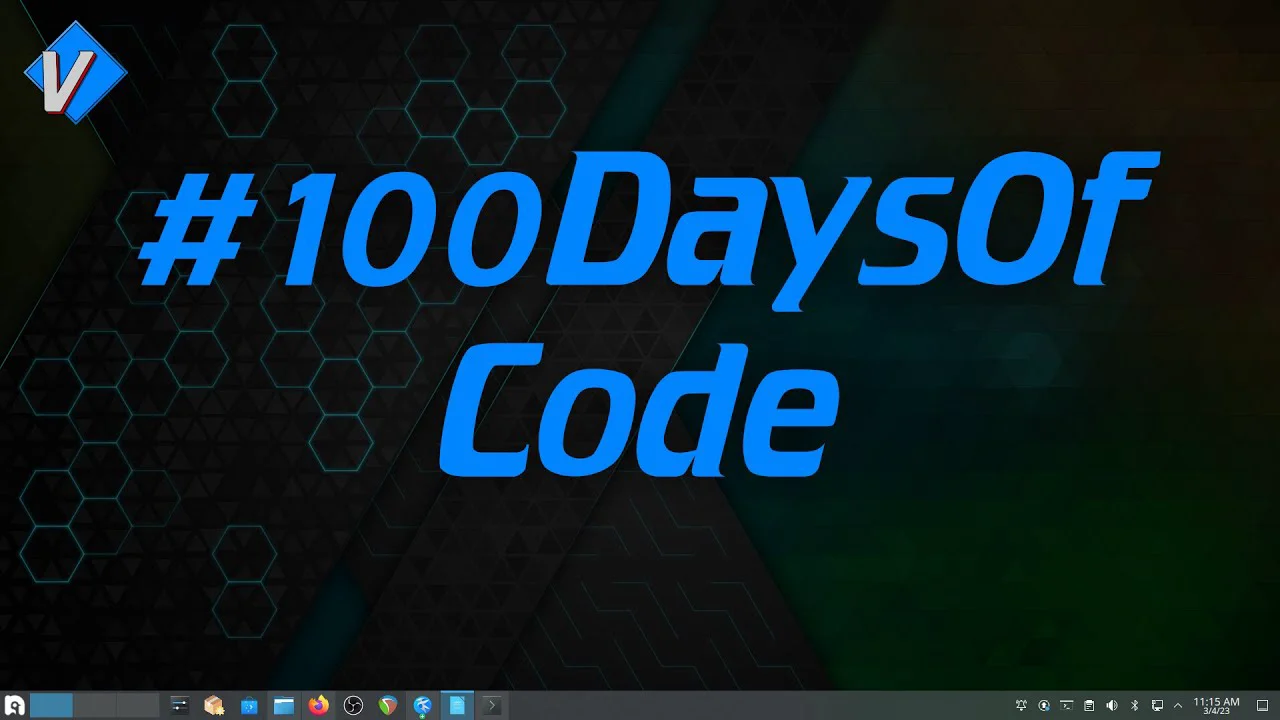The height and width of the screenshot is (720, 1280).
Task: Open System Settings from the taskbar
Action: [x=180, y=706]
